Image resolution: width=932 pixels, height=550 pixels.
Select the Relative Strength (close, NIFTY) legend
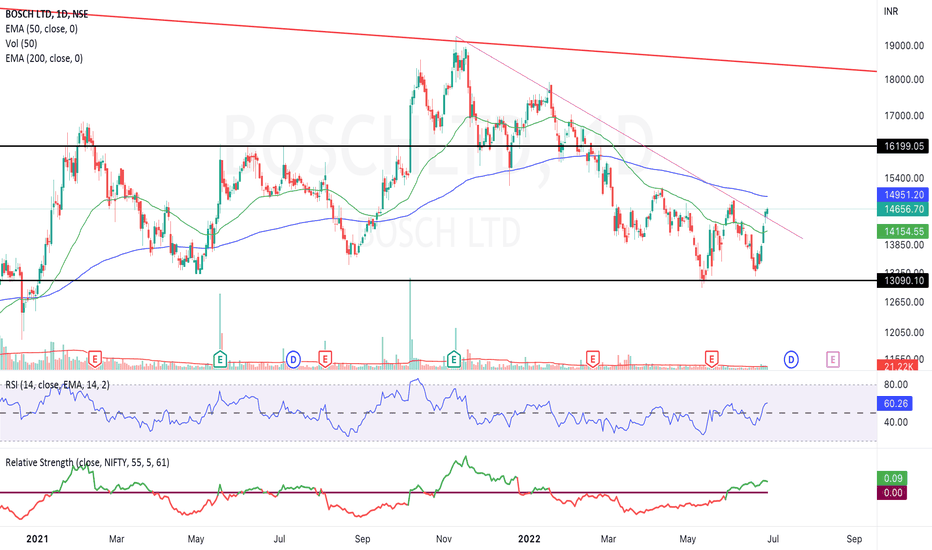point(87,462)
